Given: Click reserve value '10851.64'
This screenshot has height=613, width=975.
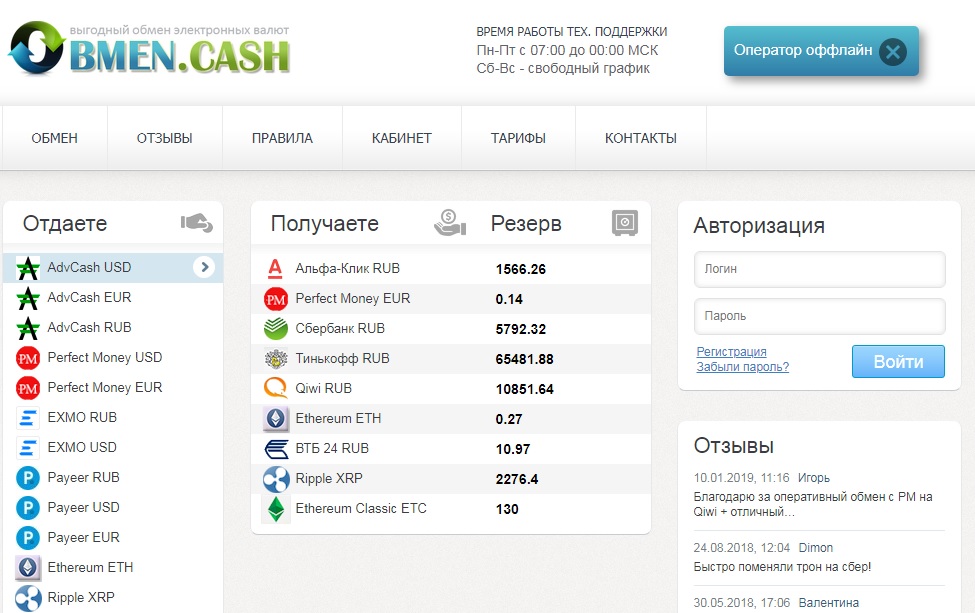Looking at the screenshot, I should (x=524, y=389).
